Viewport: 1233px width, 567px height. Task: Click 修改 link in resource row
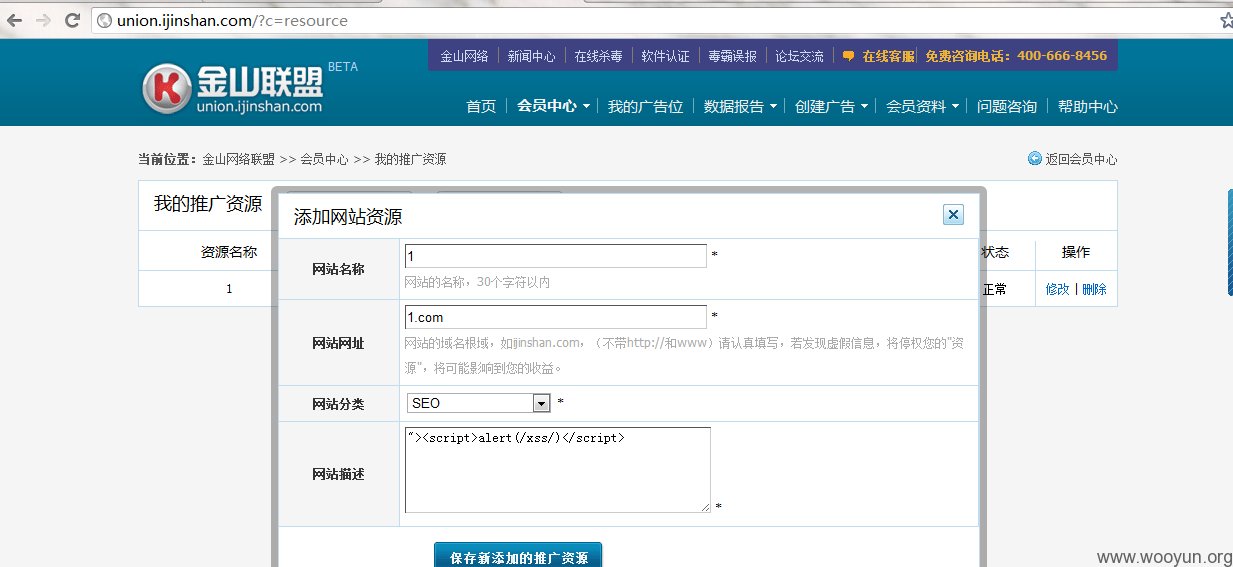pos(1057,289)
